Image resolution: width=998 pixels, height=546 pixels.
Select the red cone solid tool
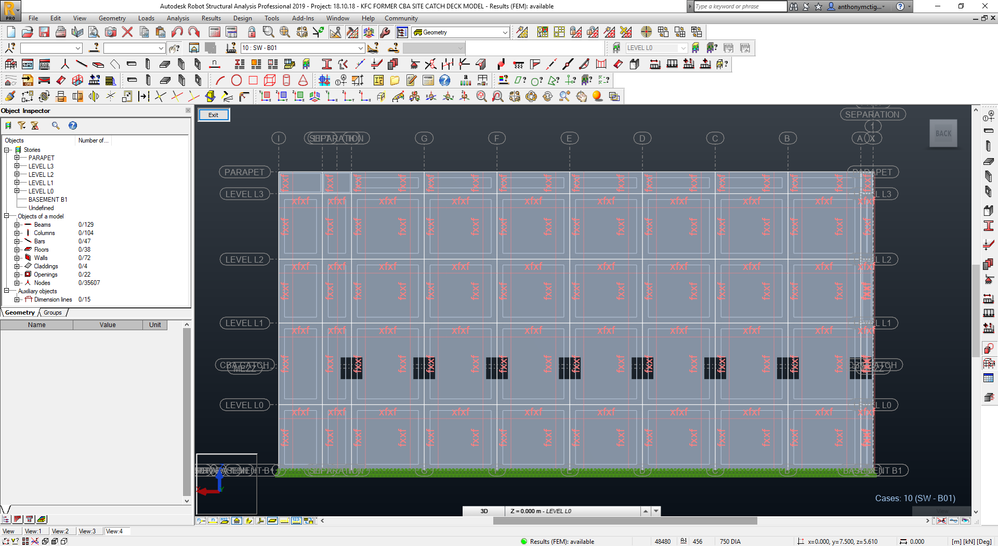(303, 80)
